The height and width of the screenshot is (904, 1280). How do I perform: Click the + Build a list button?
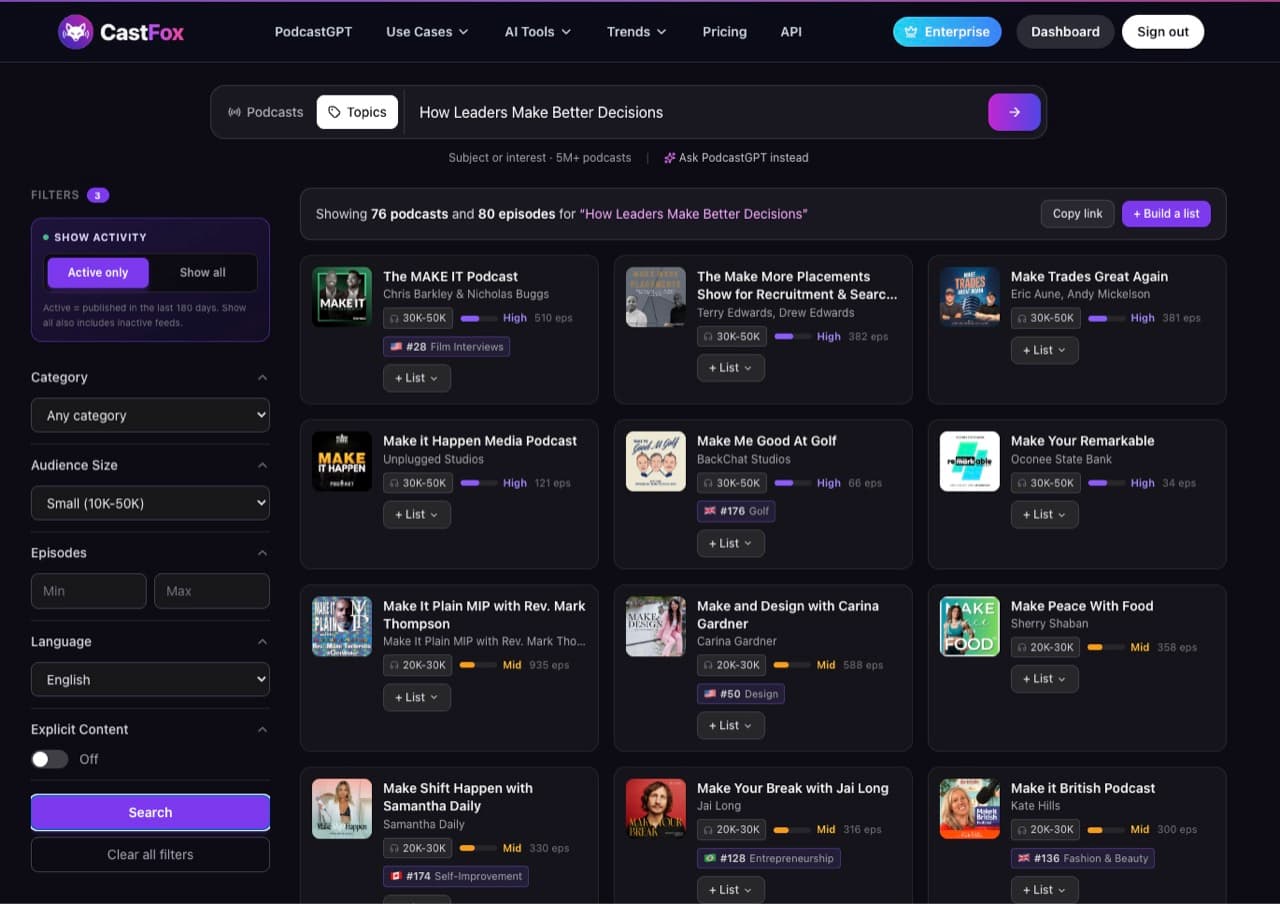pos(1166,213)
